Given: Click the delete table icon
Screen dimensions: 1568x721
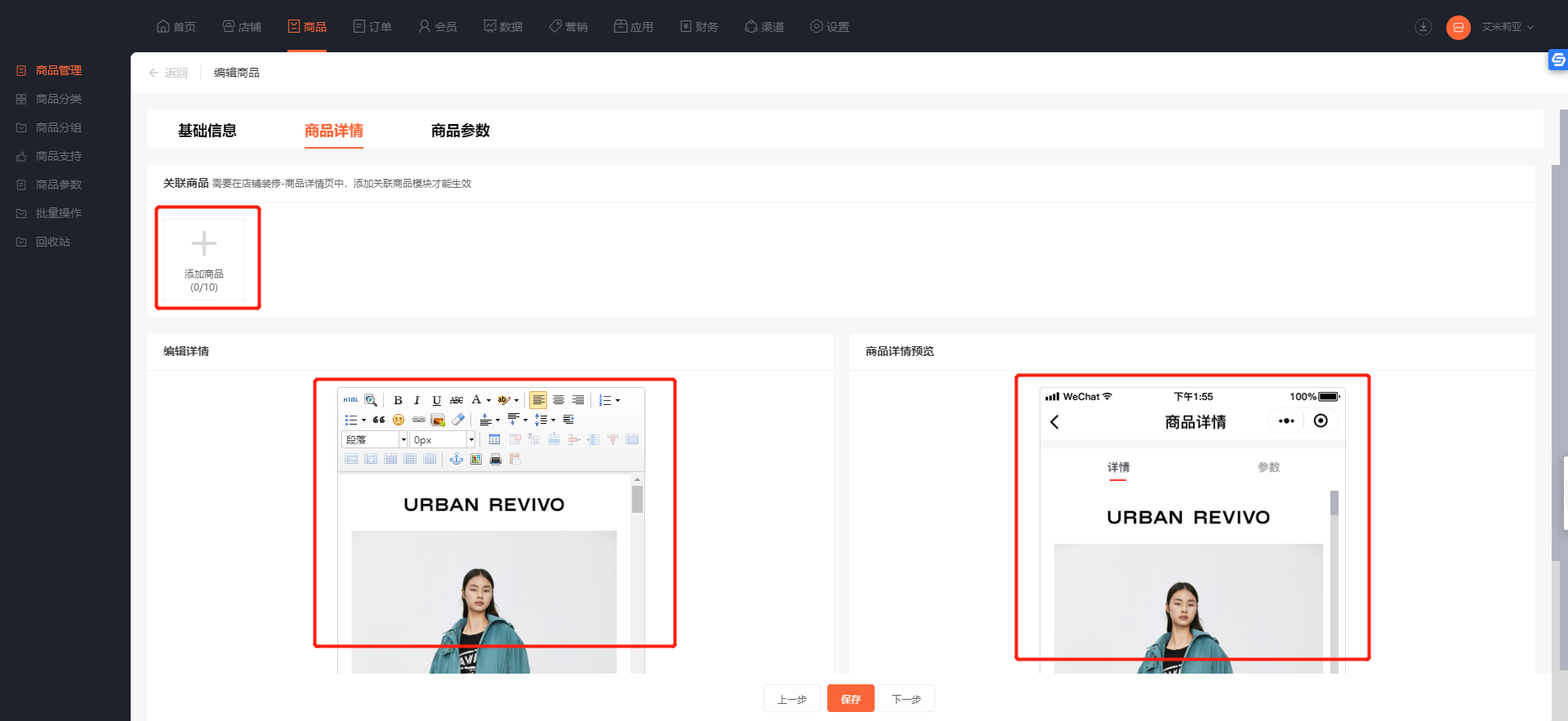Looking at the screenshot, I should (514, 439).
